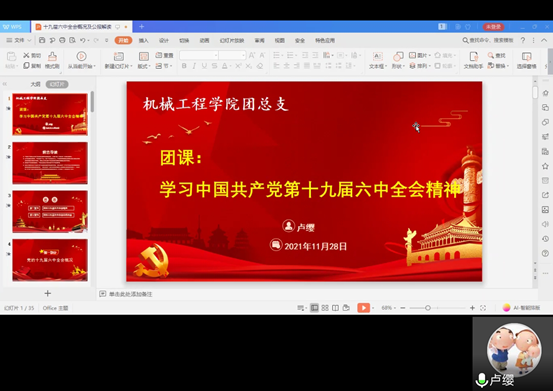The image size is (553, 391).
Task: Click the zoom slider handle
Action: click(x=428, y=308)
